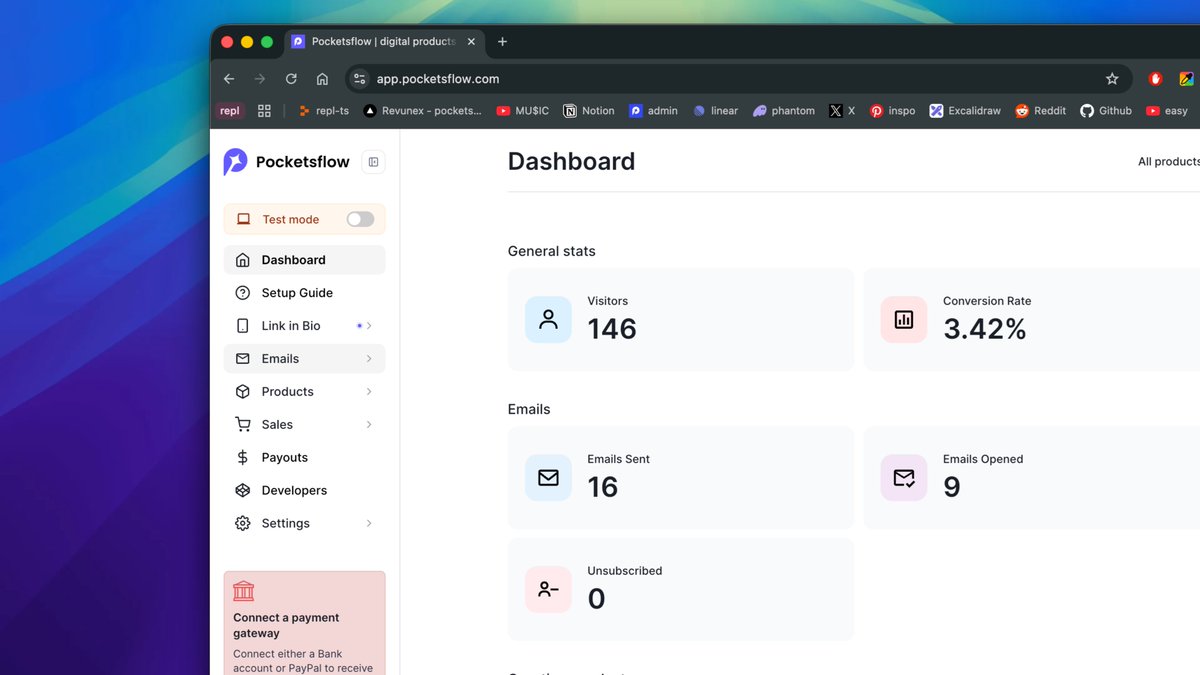Click the Pocketsflow wordmark text
The width and height of the screenshot is (1200, 675).
(303, 162)
